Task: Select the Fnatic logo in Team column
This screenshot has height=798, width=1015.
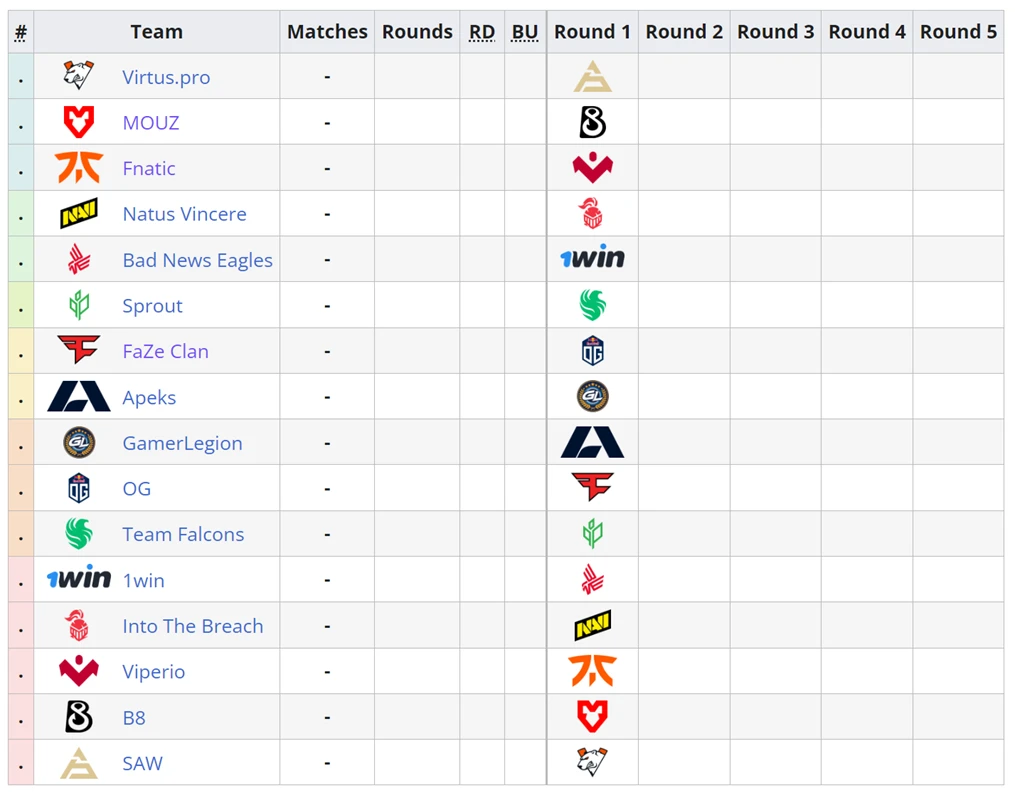Action: 78,168
